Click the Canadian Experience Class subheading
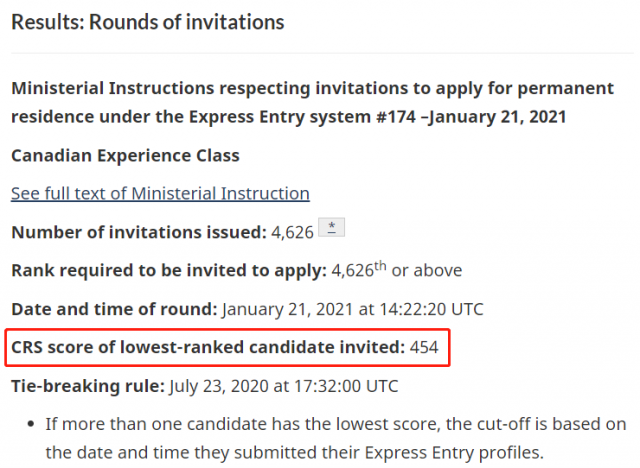Image resolution: width=640 pixels, height=468 pixels. click(125, 155)
